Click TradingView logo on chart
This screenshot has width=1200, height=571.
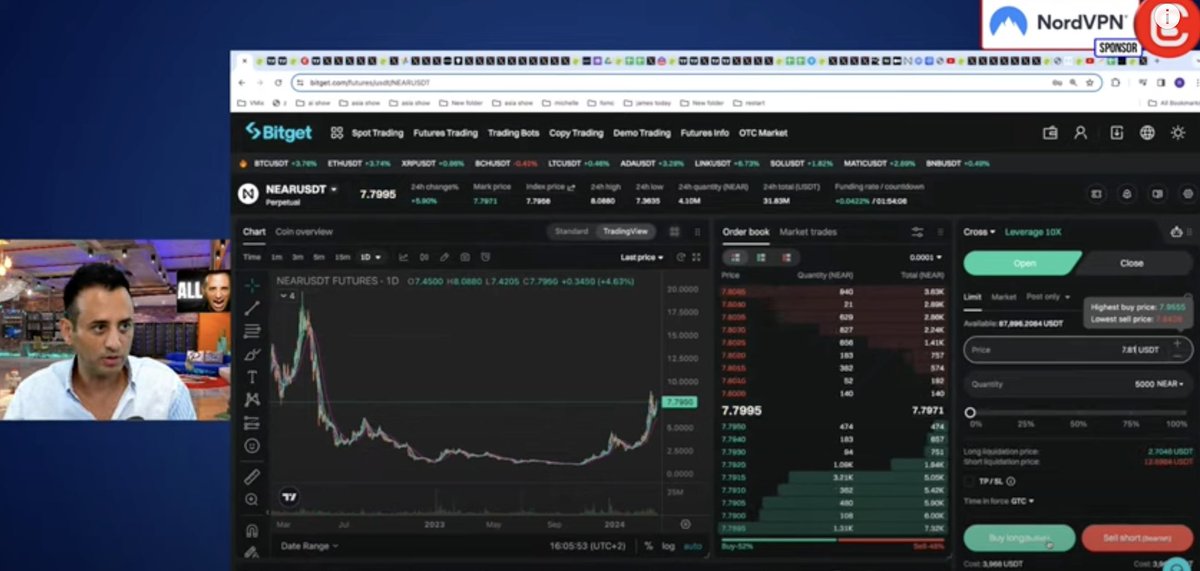290,496
